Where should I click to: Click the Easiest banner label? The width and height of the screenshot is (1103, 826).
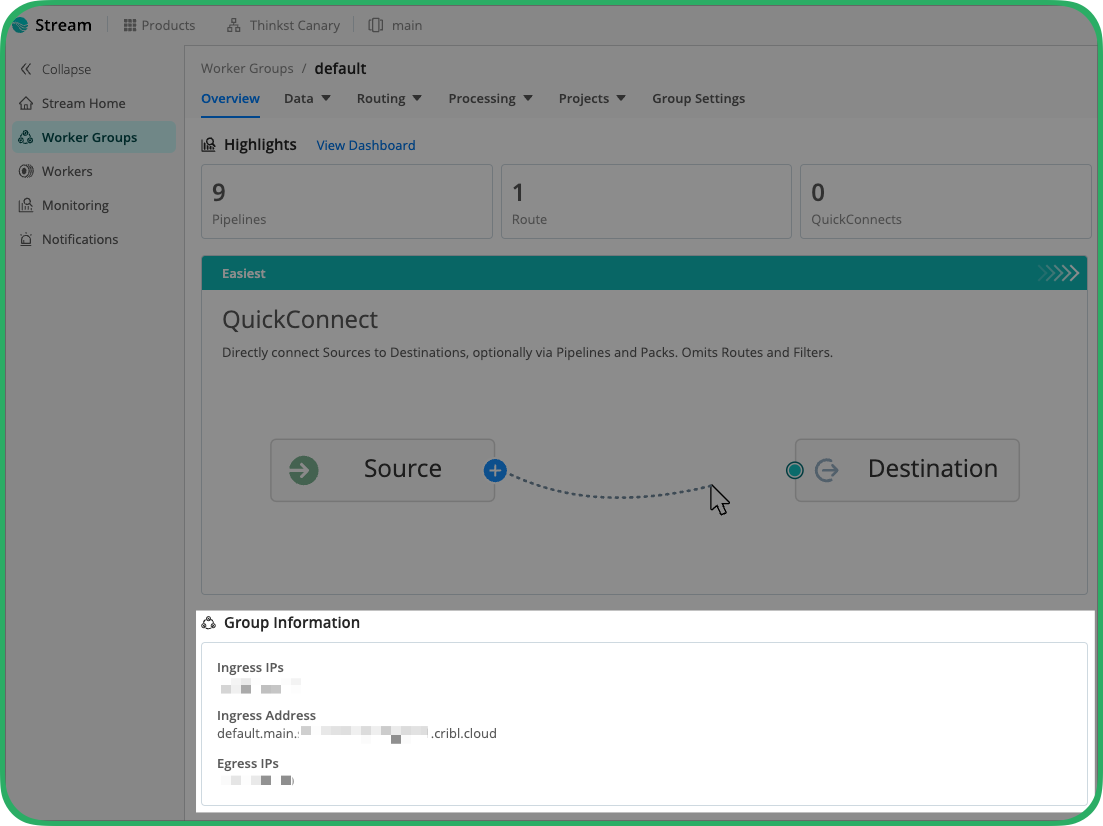pyautogui.click(x=243, y=273)
